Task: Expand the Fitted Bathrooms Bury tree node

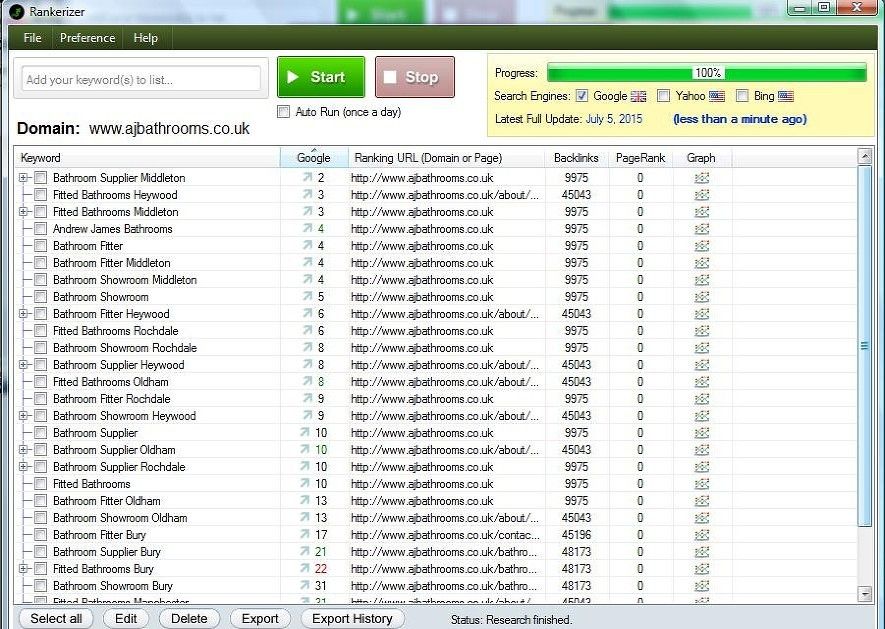Action: click(23, 569)
